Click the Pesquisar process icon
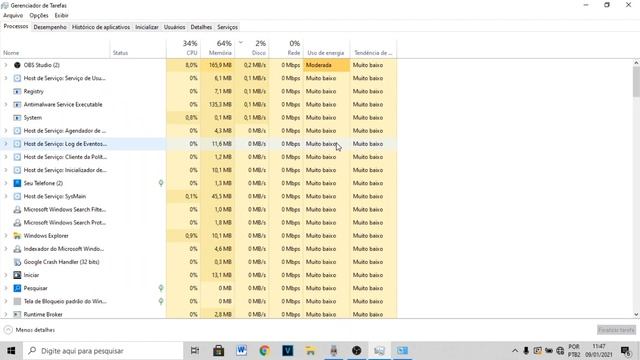The width and height of the screenshot is (640, 360). [17, 288]
